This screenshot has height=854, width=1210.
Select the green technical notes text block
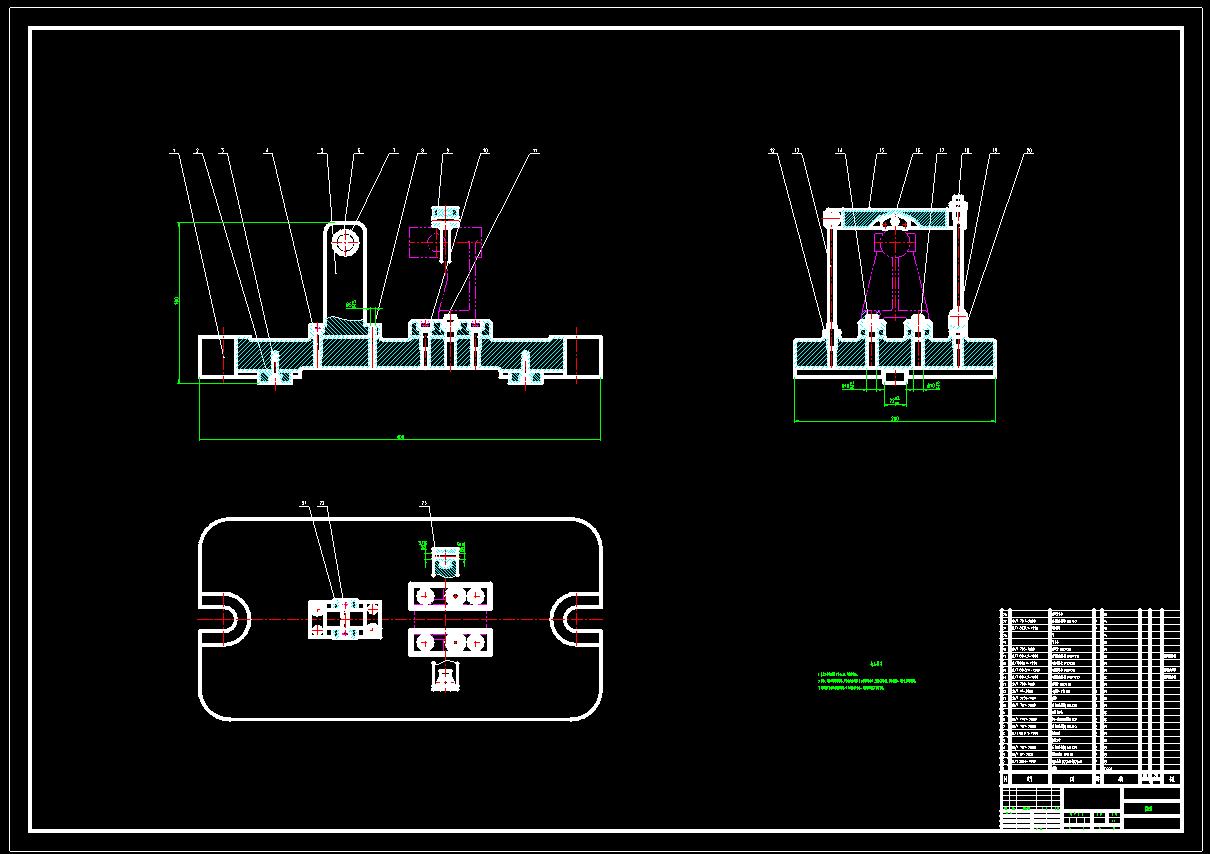tap(867, 678)
